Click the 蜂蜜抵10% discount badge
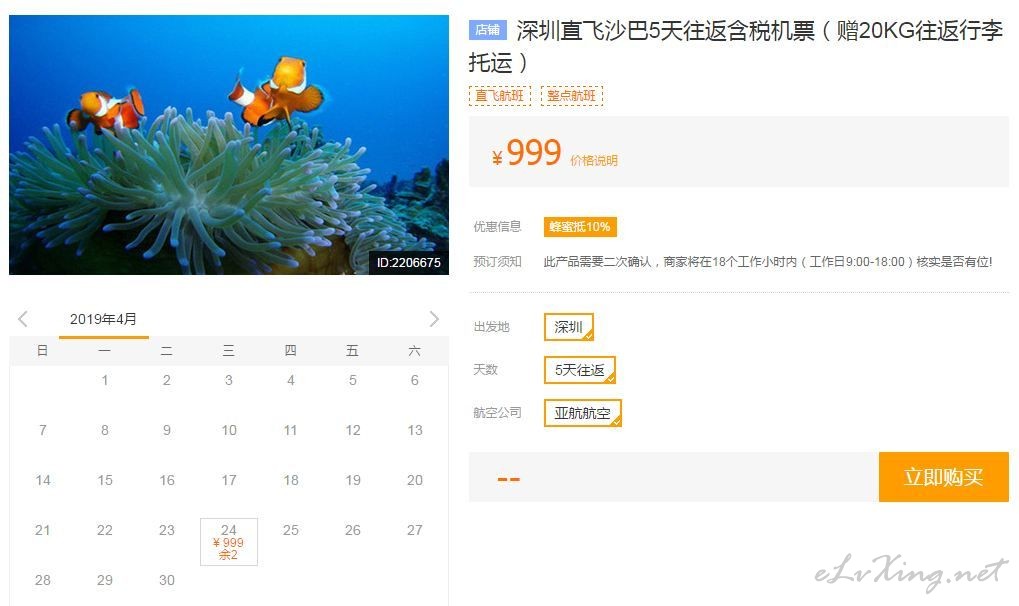This screenshot has height=606, width=1019. pyautogui.click(x=580, y=227)
